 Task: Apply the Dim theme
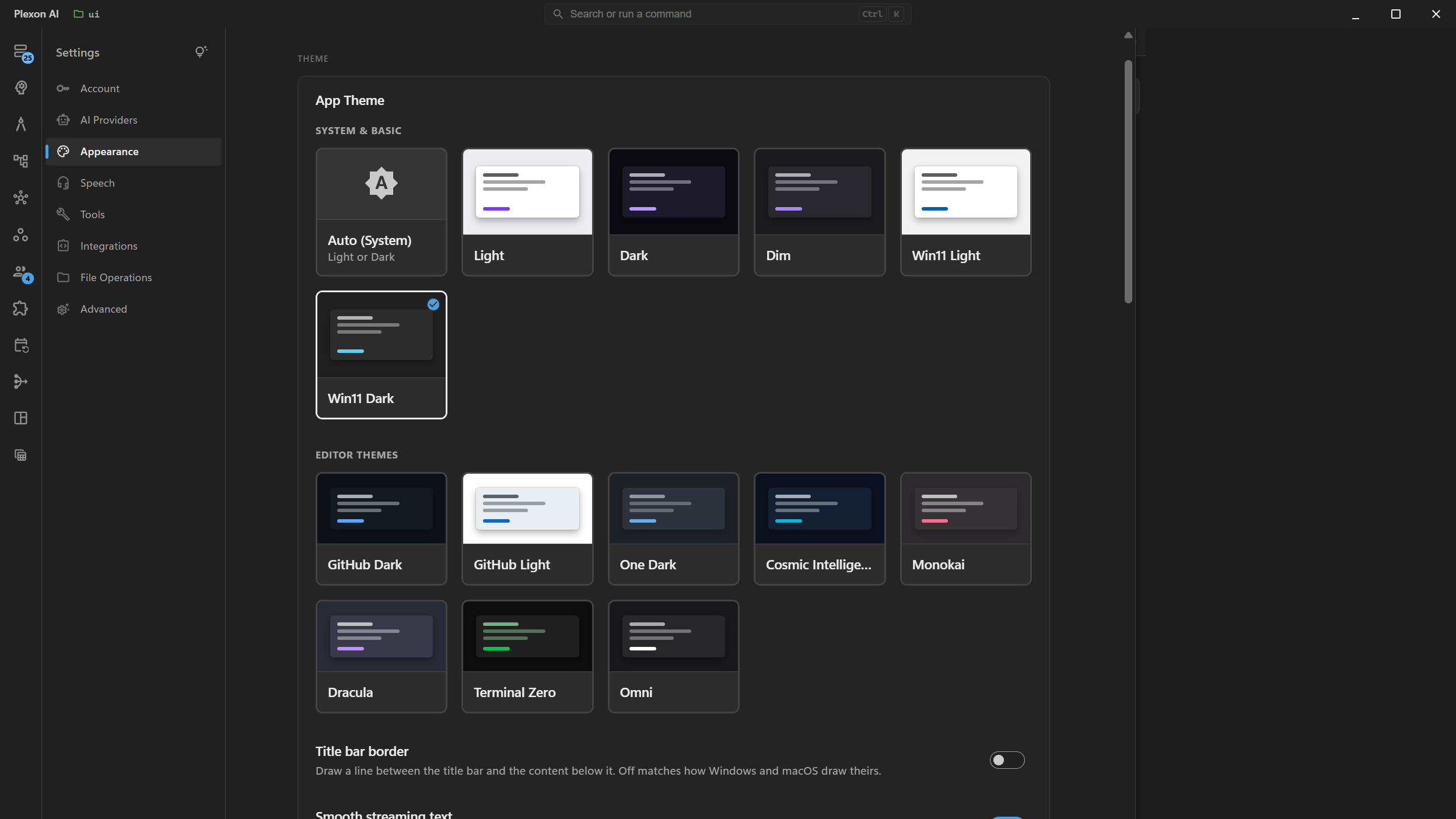pos(820,212)
